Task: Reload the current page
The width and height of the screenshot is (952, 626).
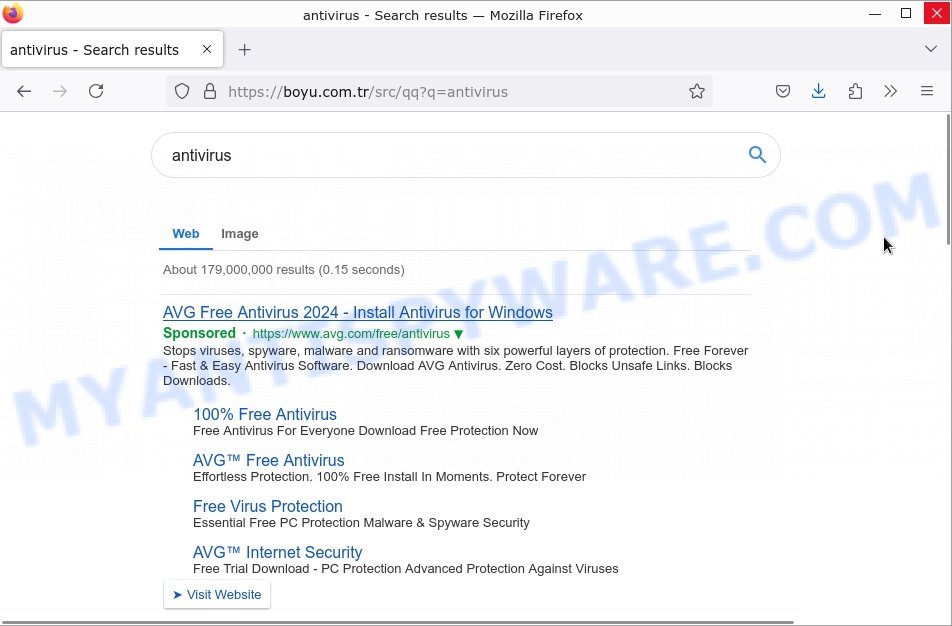Action: [x=96, y=92]
